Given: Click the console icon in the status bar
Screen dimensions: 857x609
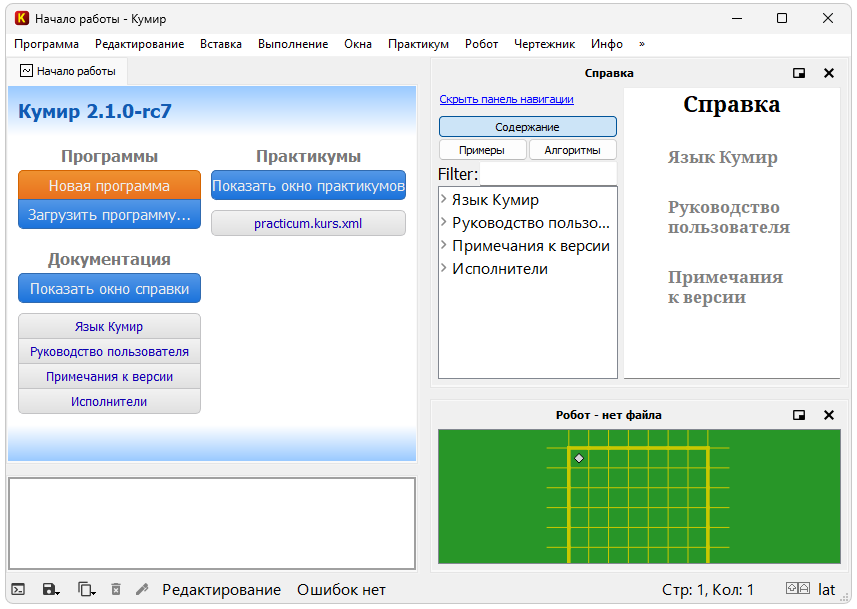Looking at the screenshot, I should click(19, 589).
